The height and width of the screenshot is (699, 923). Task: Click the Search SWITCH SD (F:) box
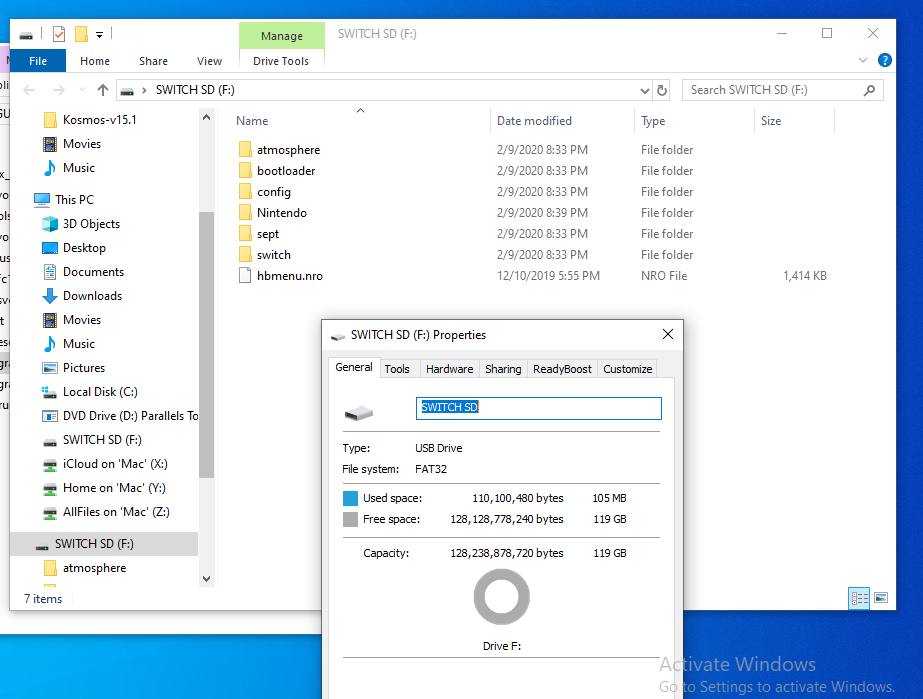tap(782, 90)
